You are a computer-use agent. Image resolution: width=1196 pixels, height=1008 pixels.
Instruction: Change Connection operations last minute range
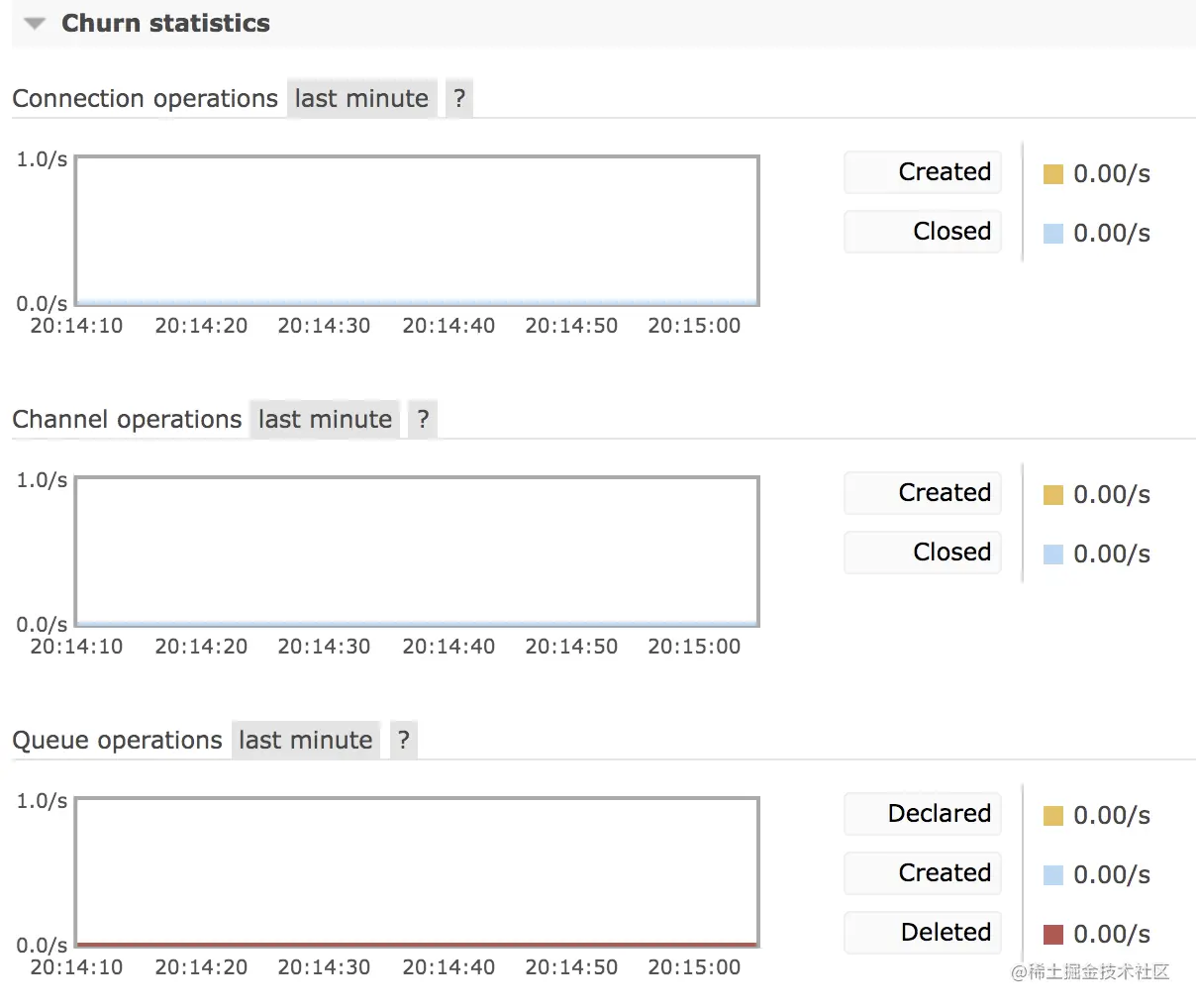[361, 98]
